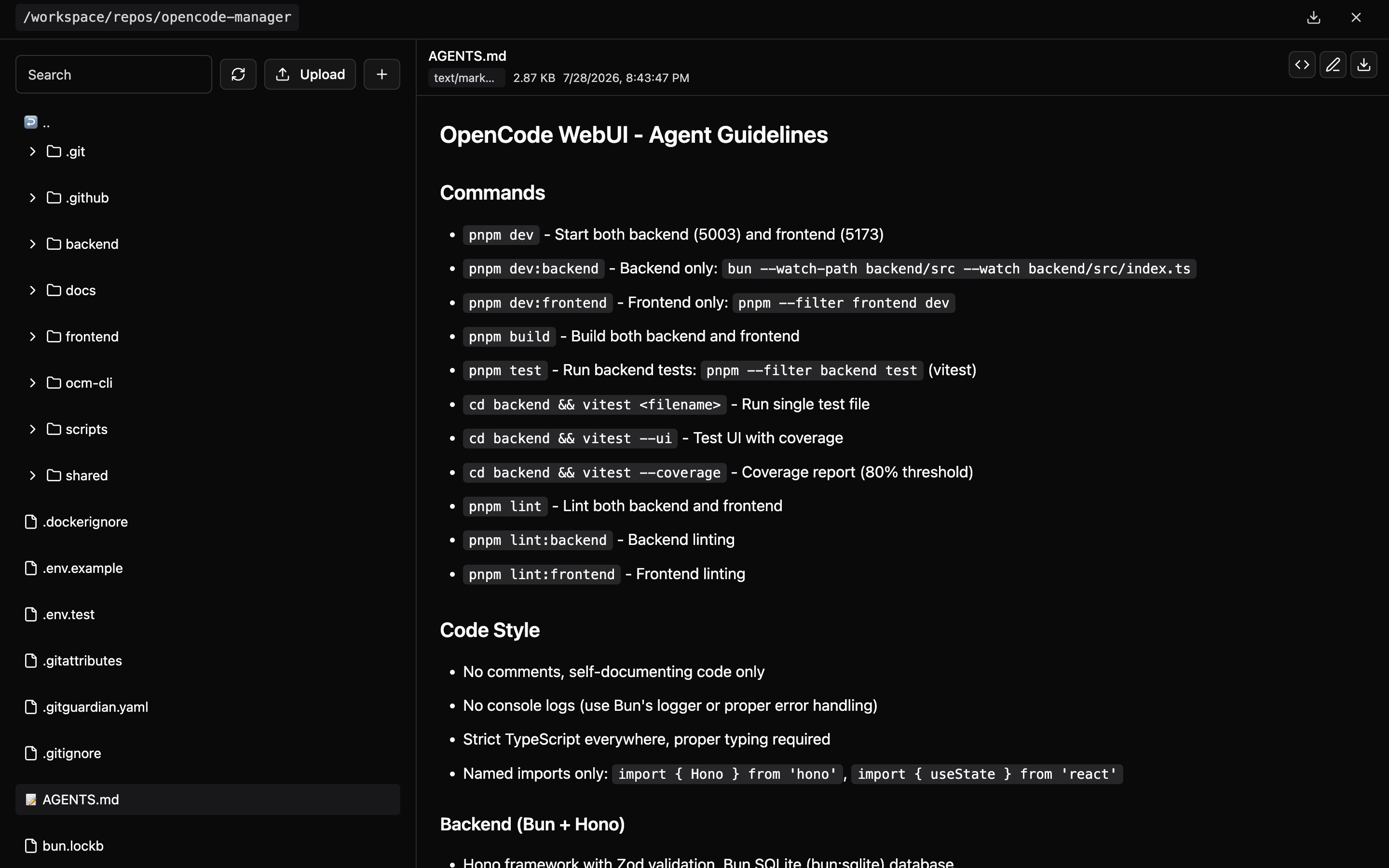Click the .dockerignore file icon
Viewport: 1389px width, 868px height.
click(31, 521)
